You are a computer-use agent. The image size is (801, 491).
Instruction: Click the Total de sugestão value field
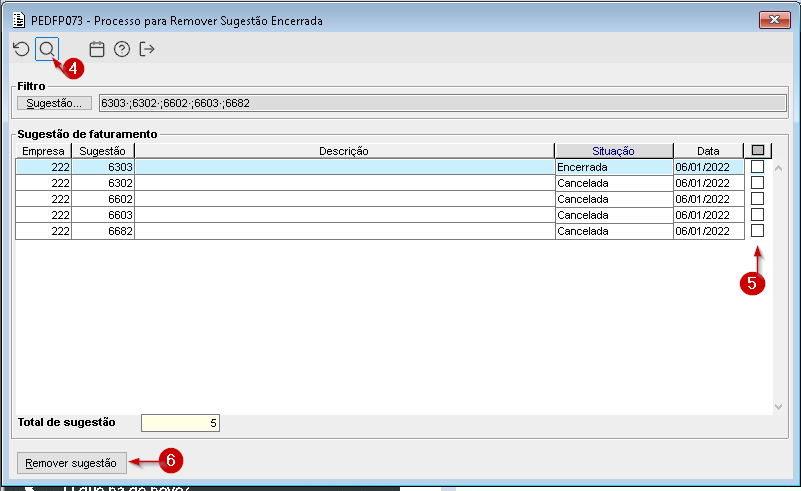(180, 423)
